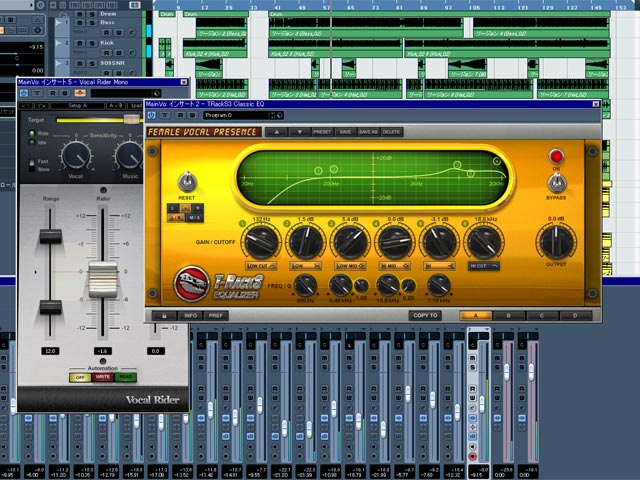Click SAVE preset button
The image size is (640, 480).
345,132
